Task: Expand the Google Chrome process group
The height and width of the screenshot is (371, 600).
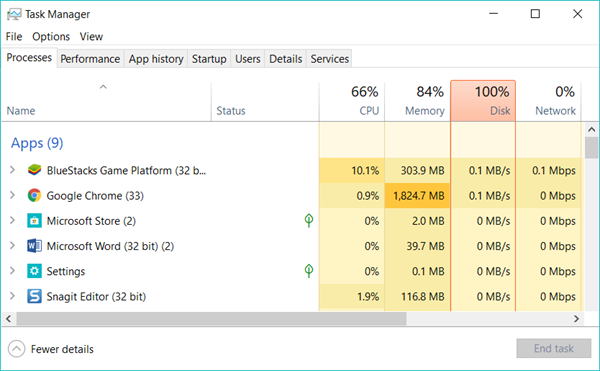Action: tap(12, 195)
